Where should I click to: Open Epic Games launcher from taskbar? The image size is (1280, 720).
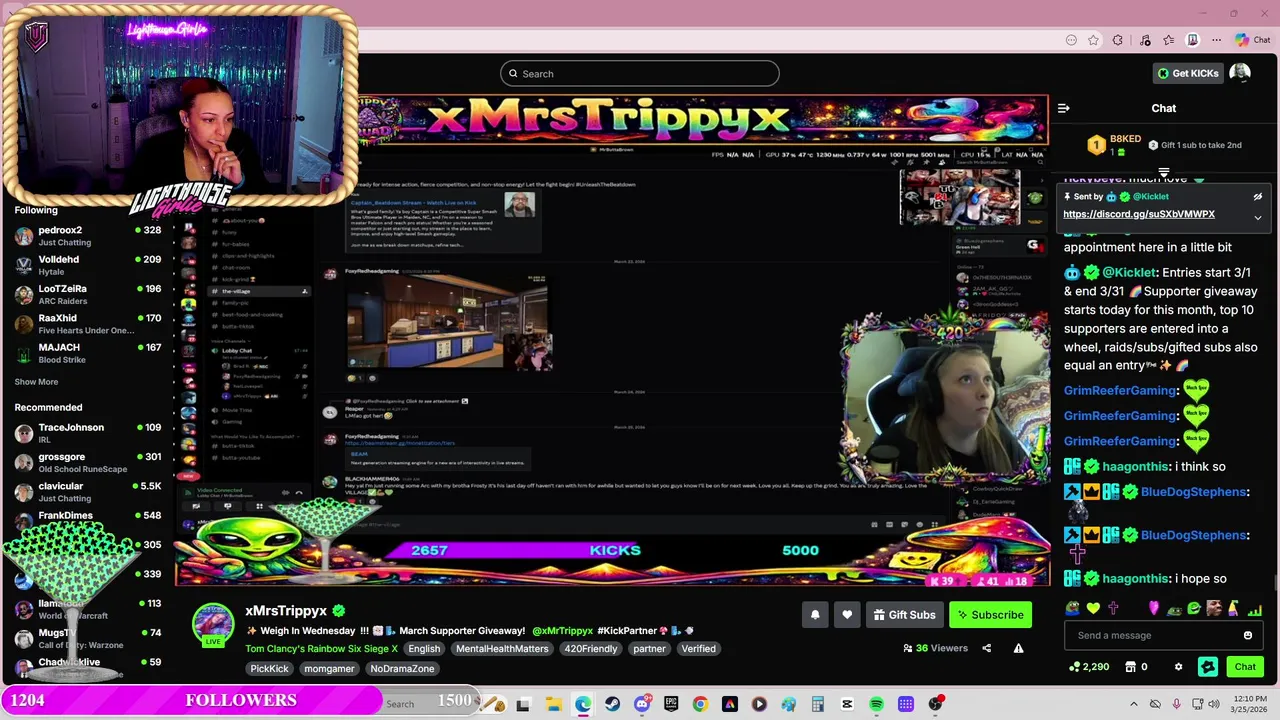(x=671, y=704)
